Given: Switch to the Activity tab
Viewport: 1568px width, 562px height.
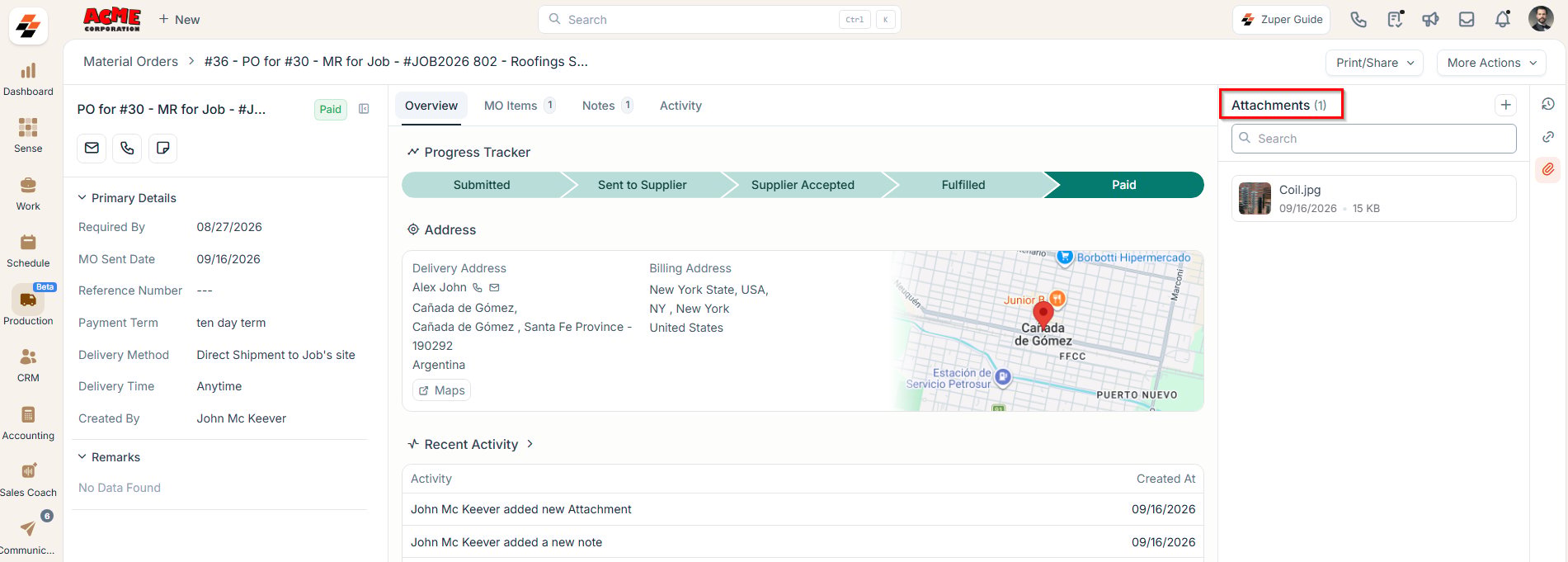Looking at the screenshot, I should click(x=680, y=106).
